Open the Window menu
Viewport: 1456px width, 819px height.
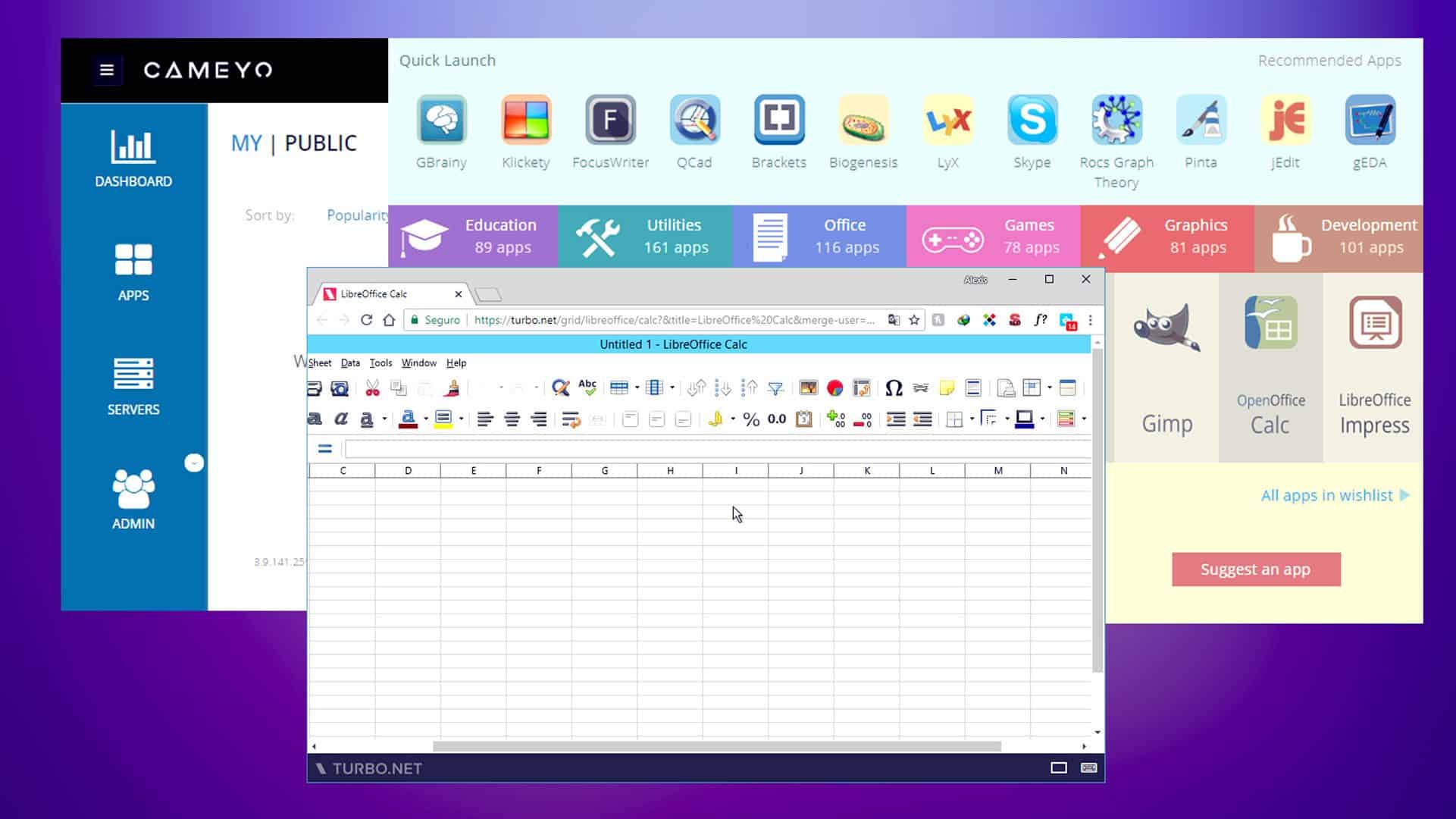click(x=418, y=363)
